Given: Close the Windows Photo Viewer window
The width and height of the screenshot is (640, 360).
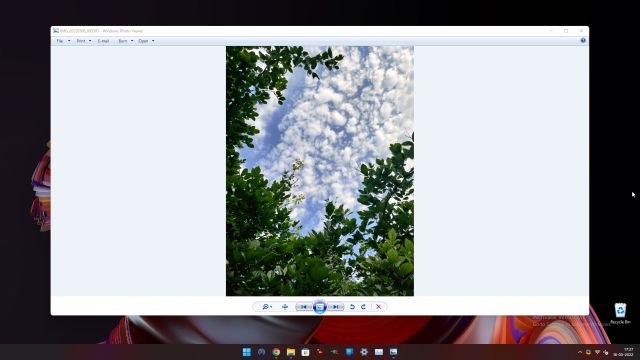Looking at the screenshot, I should click(x=581, y=31).
